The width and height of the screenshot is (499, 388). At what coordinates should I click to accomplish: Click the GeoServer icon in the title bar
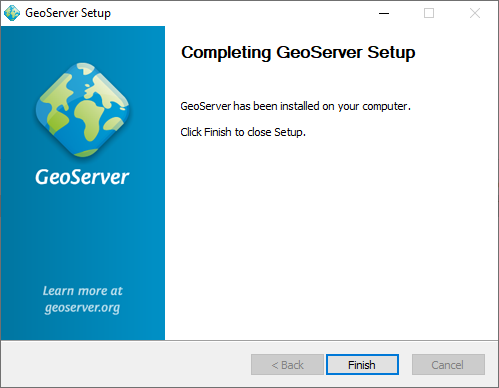click(12, 13)
